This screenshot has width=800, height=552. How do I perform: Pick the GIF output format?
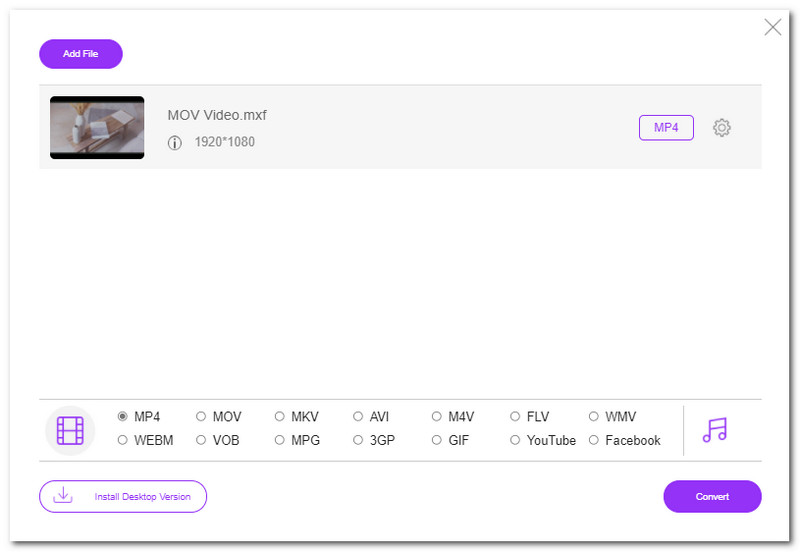437,440
